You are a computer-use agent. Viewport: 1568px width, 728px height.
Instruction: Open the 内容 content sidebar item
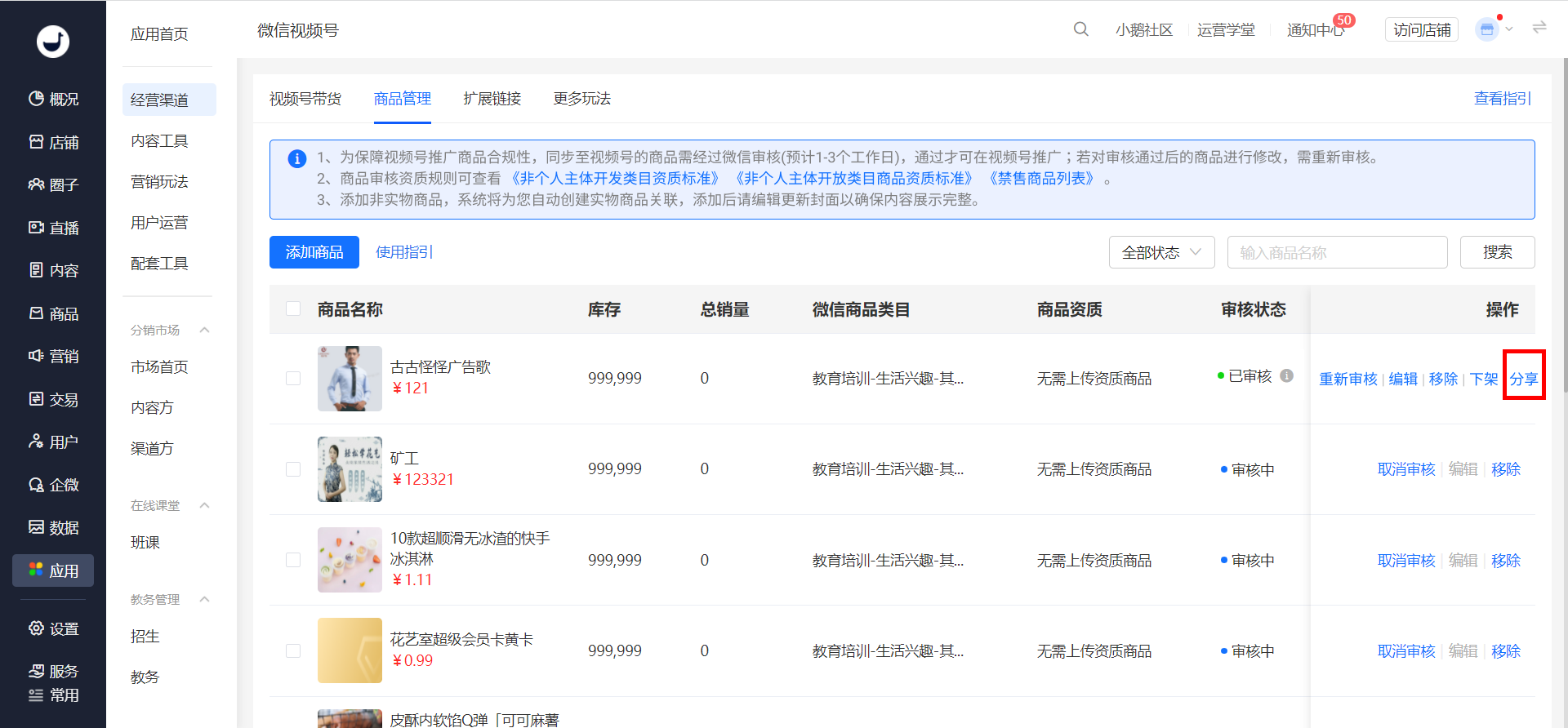tap(53, 271)
